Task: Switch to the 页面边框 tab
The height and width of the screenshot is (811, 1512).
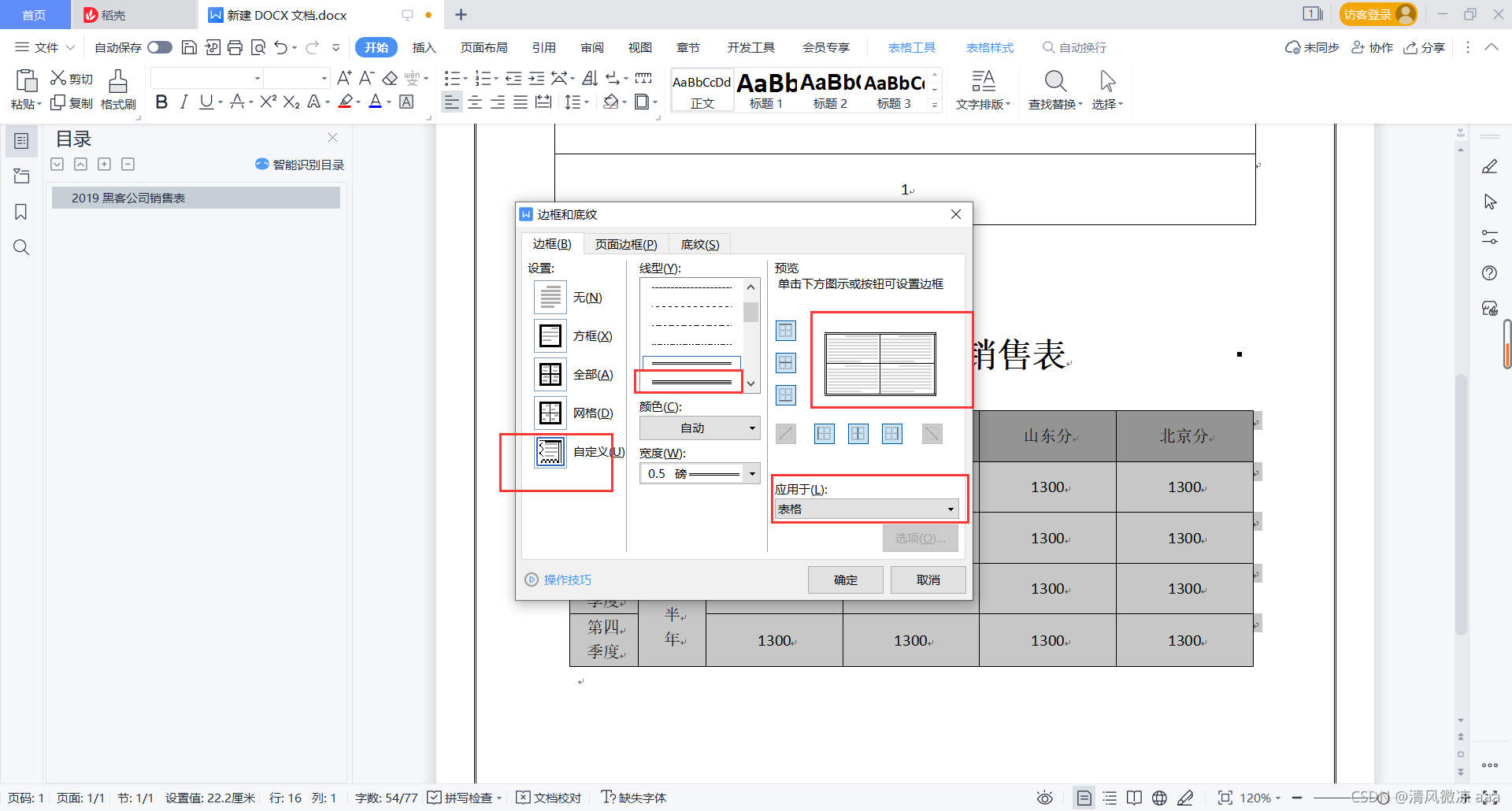Action: click(x=625, y=244)
